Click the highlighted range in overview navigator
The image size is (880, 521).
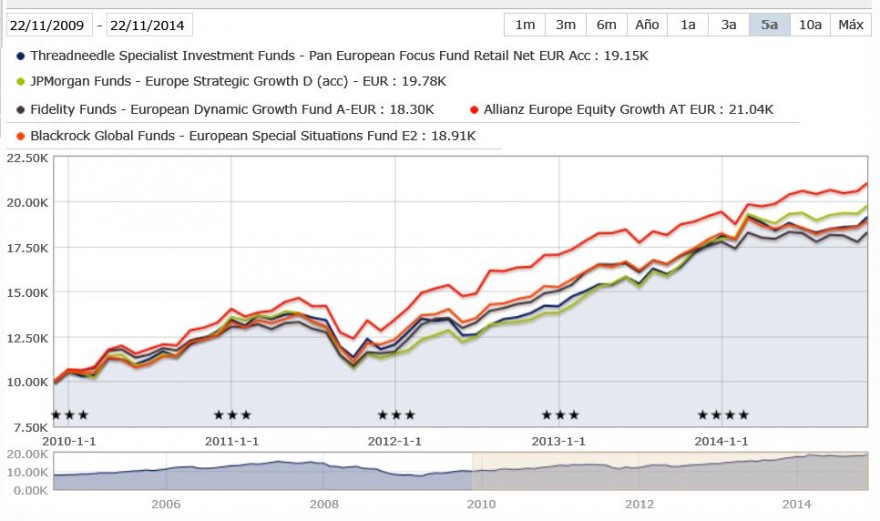pos(670,471)
